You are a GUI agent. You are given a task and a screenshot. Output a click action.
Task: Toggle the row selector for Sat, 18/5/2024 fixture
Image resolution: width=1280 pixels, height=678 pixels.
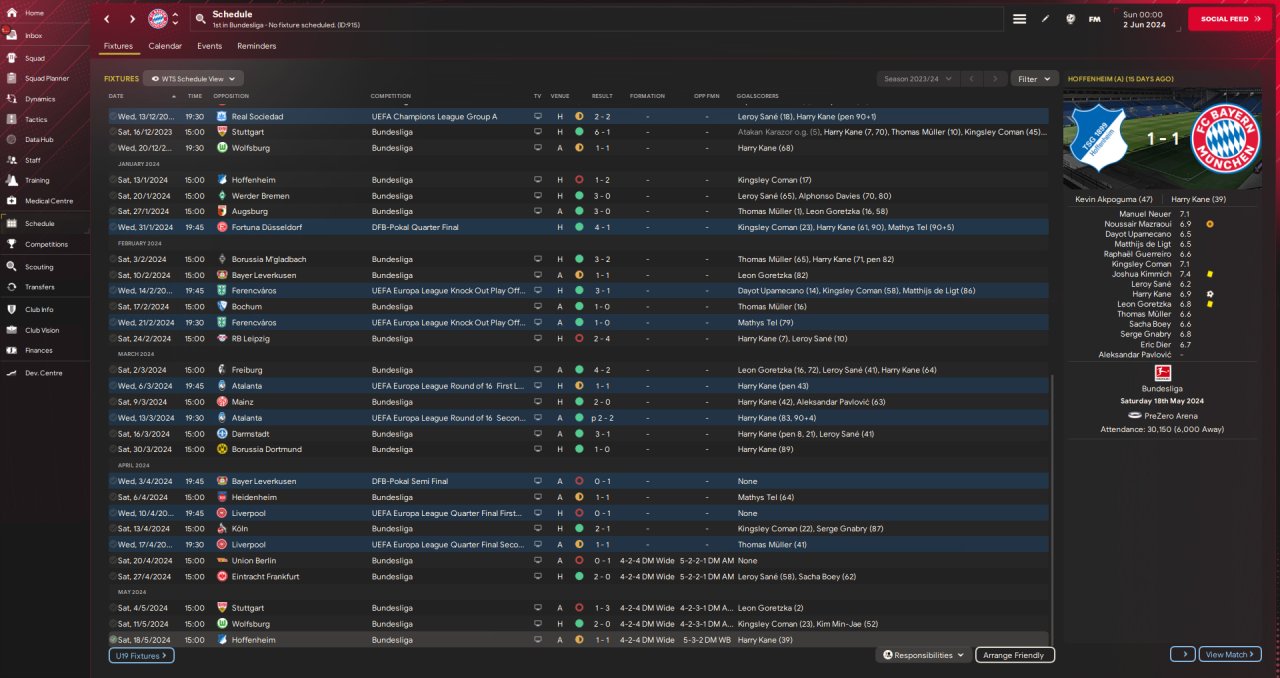(x=113, y=640)
